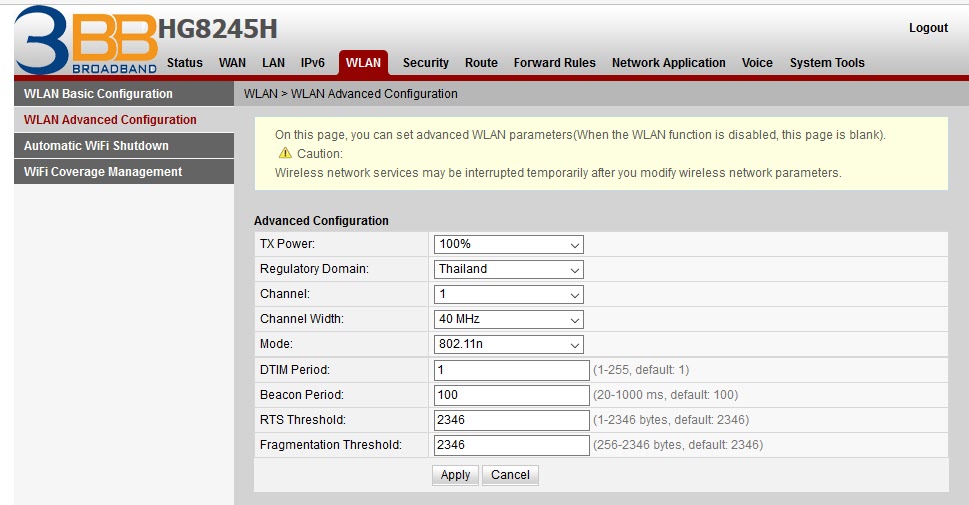Click the caution warning triangle icon
Image resolution: width=969 pixels, height=505 pixels.
point(285,154)
